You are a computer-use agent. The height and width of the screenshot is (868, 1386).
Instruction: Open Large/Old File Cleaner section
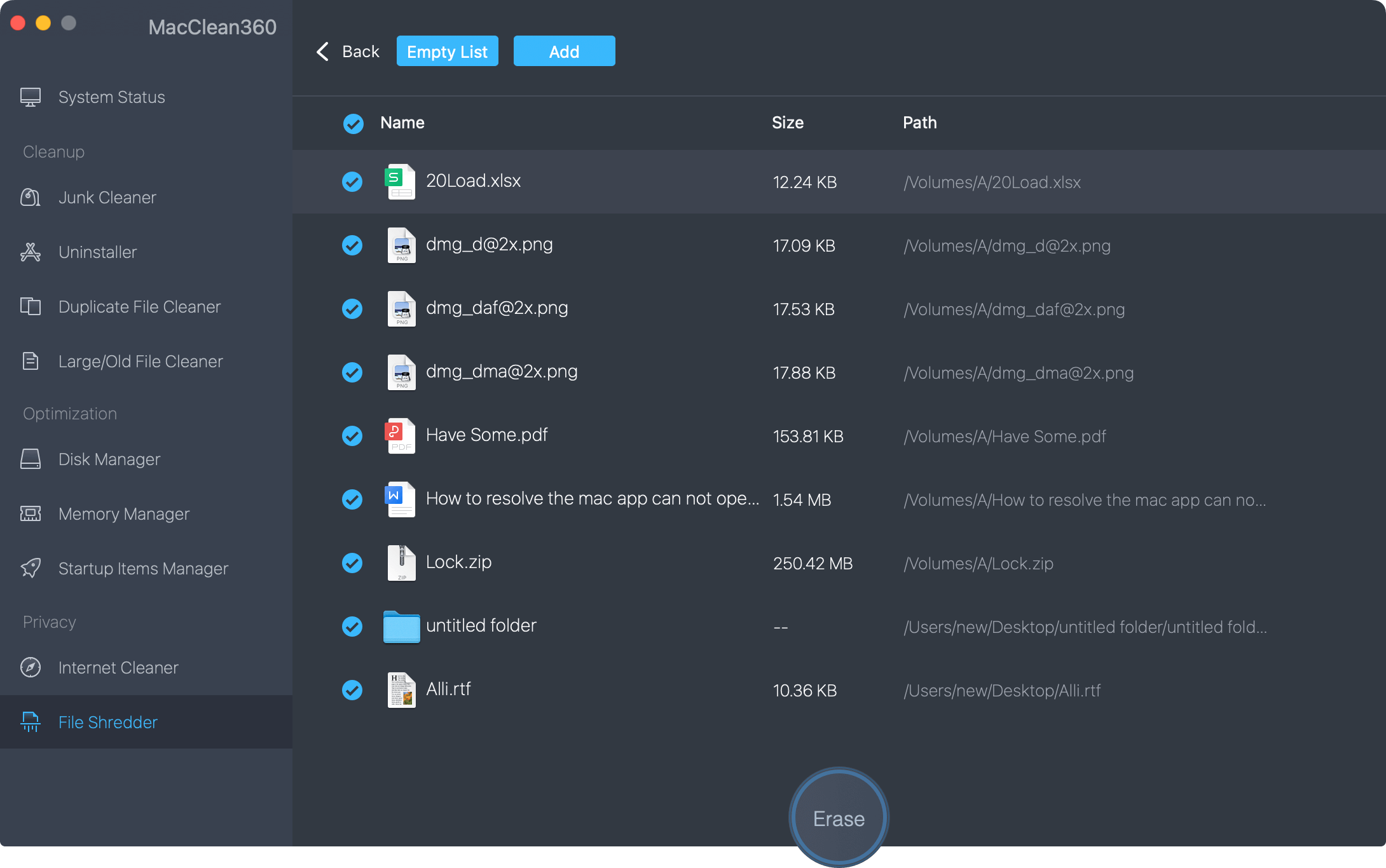pyautogui.click(x=141, y=362)
